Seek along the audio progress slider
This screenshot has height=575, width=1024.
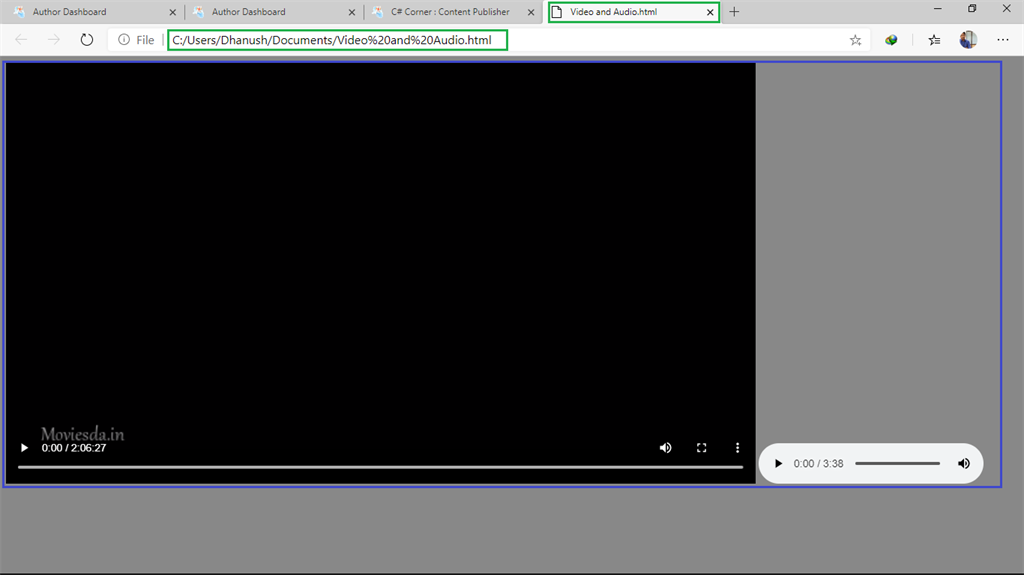click(897, 463)
